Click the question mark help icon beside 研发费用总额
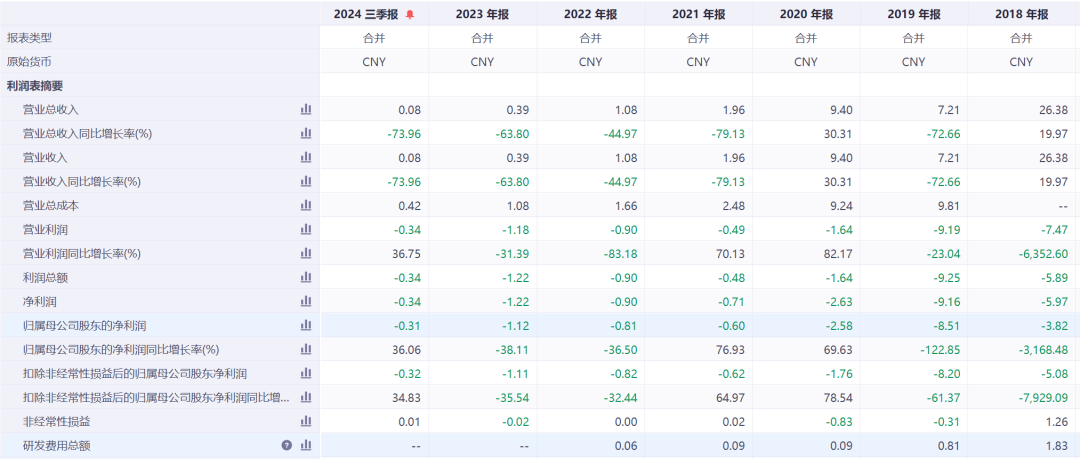This screenshot has height=459, width=1080. click(287, 445)
